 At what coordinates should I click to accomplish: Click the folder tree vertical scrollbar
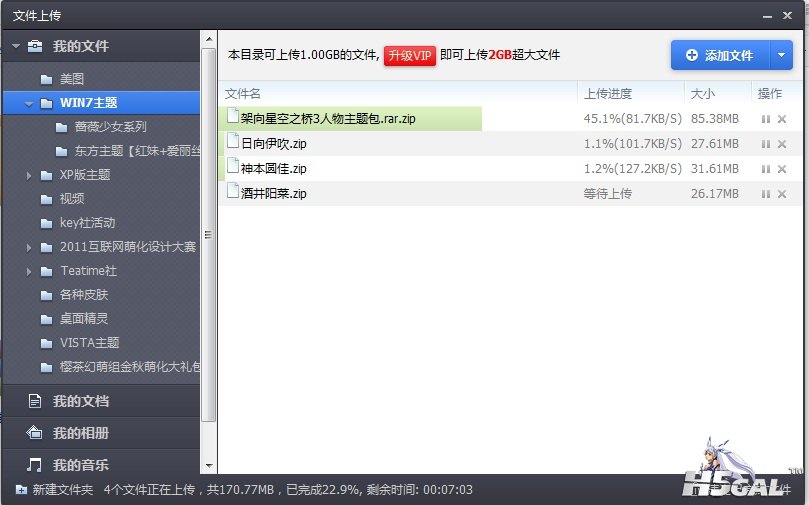pos(208,235)
